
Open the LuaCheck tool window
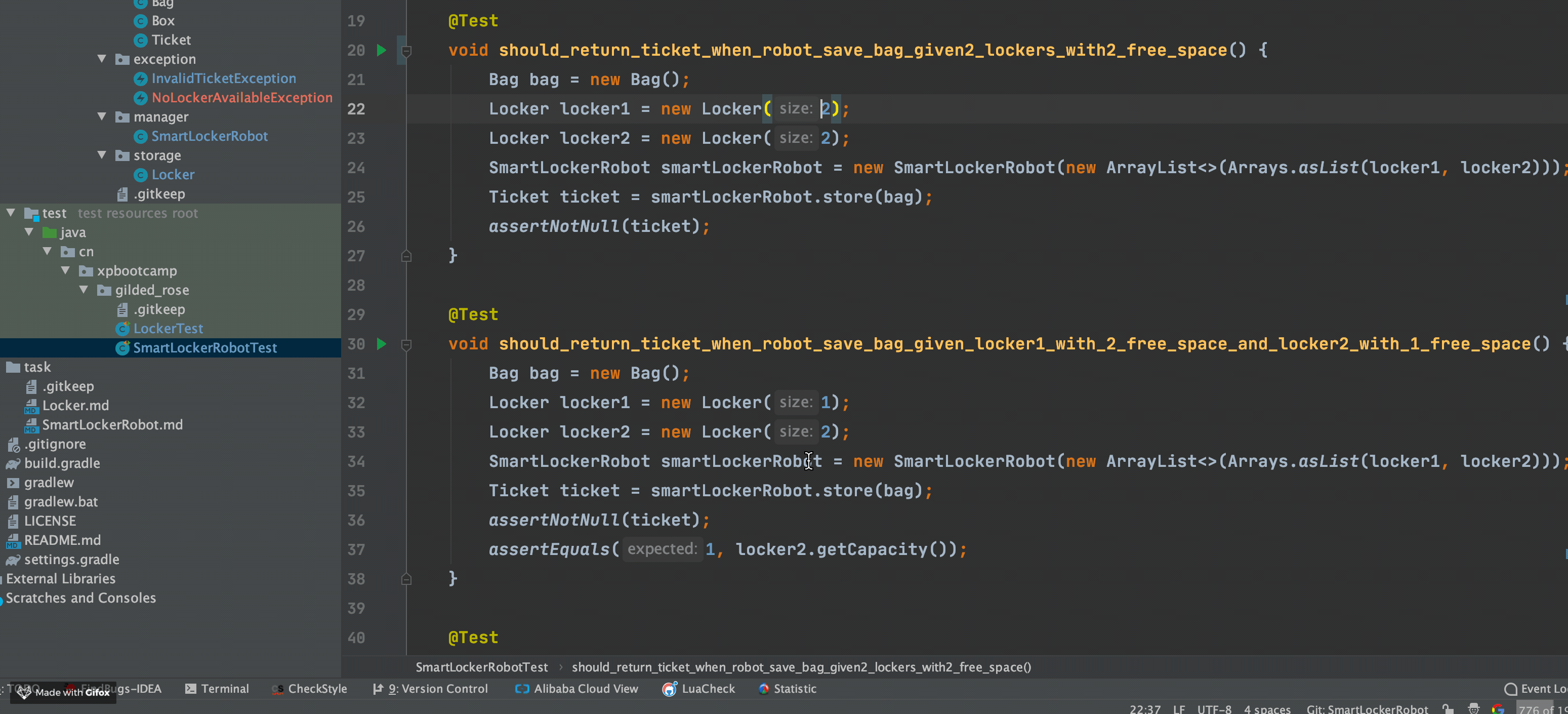699,688
